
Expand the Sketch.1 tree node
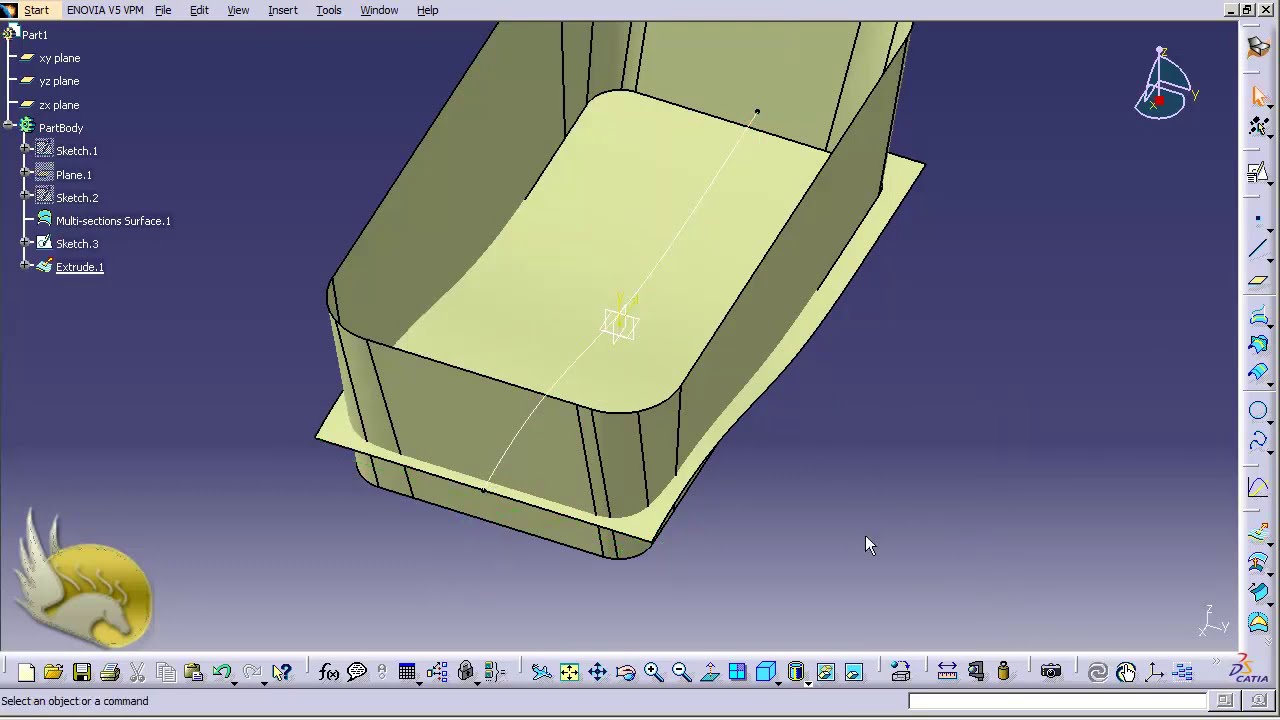coord(25,150)
